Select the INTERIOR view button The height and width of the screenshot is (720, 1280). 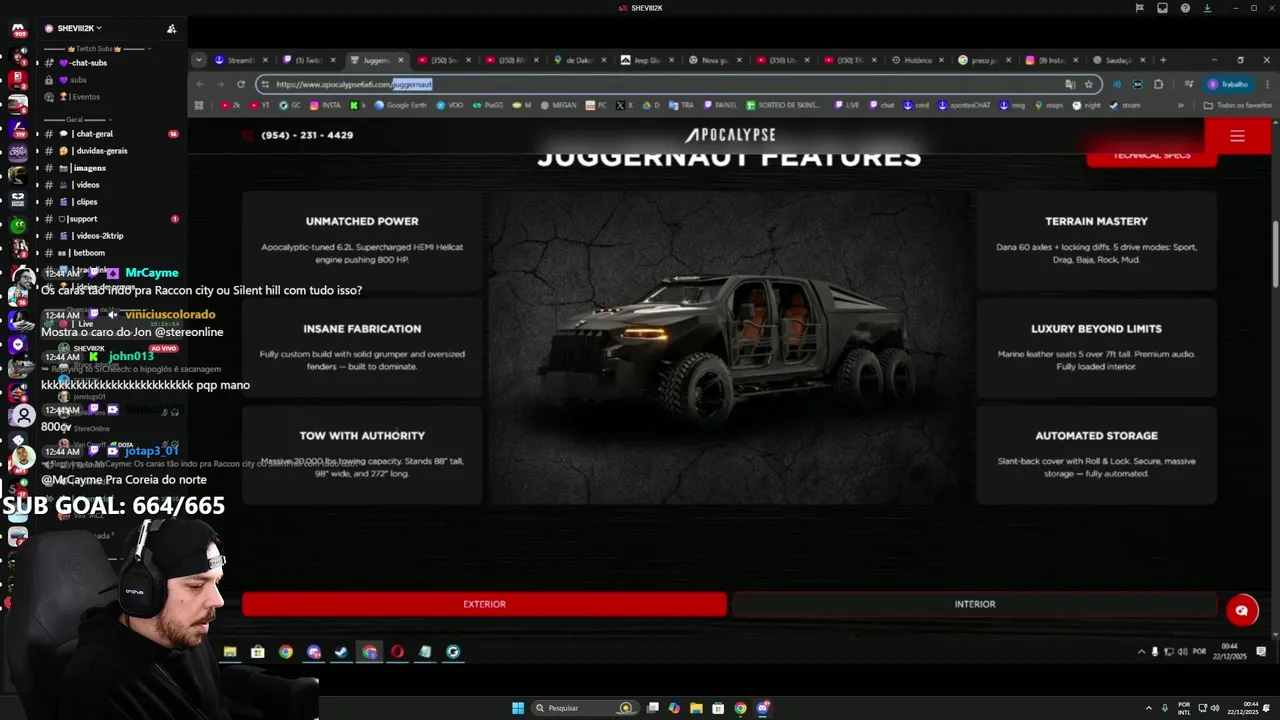[x=975, y=604]
